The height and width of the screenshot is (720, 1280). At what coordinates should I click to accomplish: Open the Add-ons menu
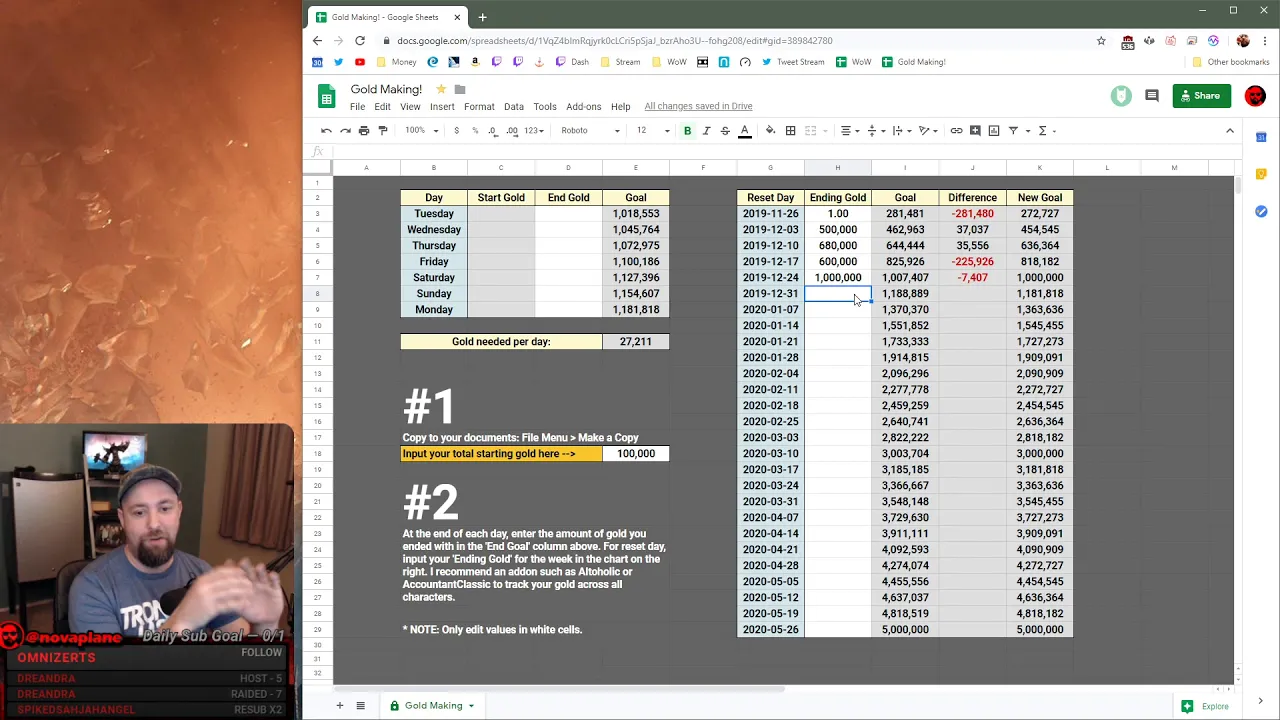pos(583,106)
